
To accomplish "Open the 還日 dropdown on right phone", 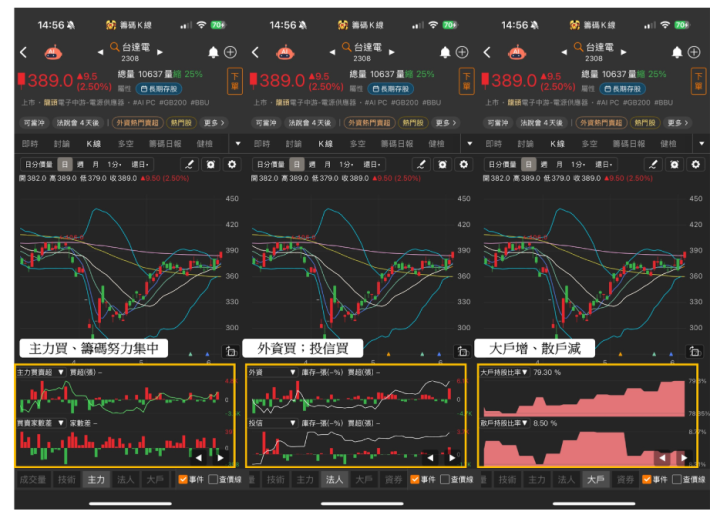I will coord(602,164).
